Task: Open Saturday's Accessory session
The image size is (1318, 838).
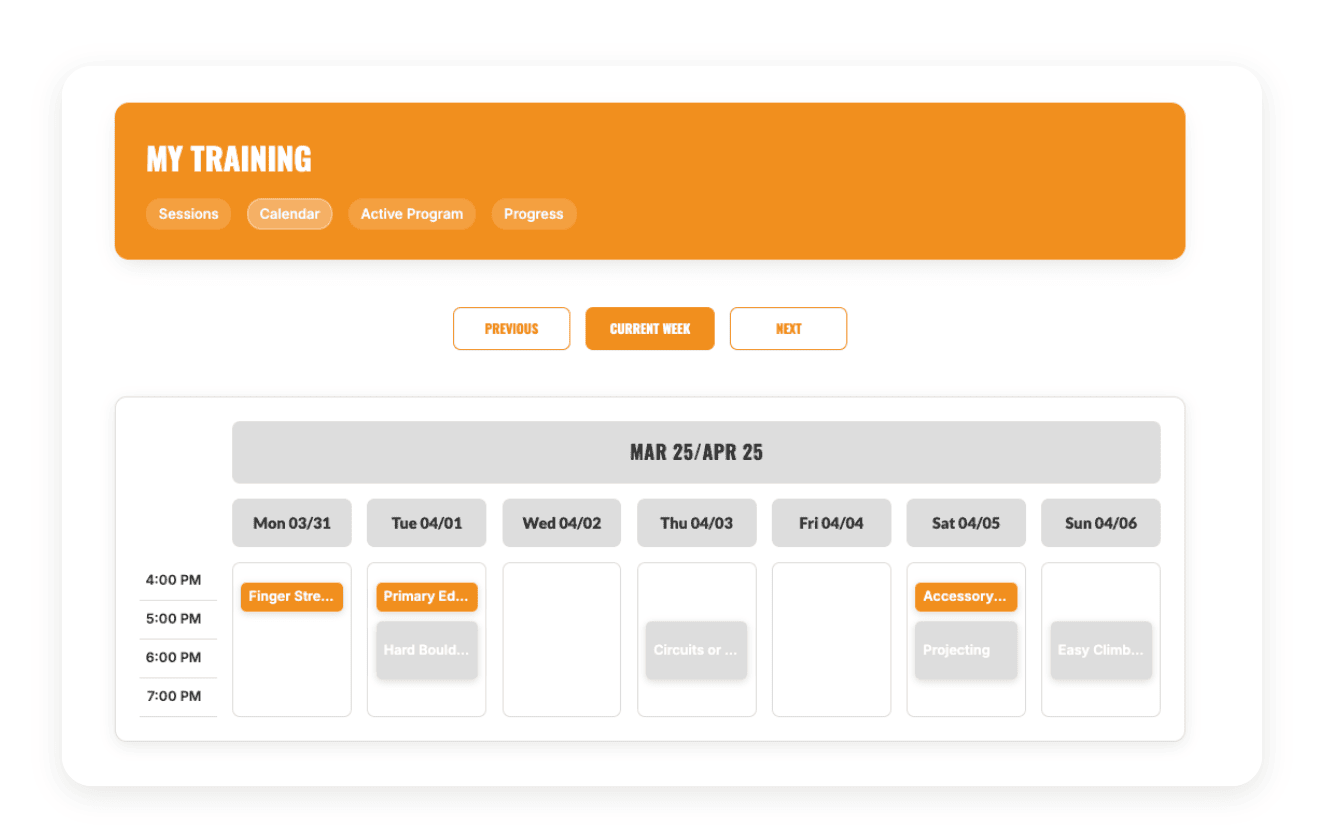Action: (965, 597)
